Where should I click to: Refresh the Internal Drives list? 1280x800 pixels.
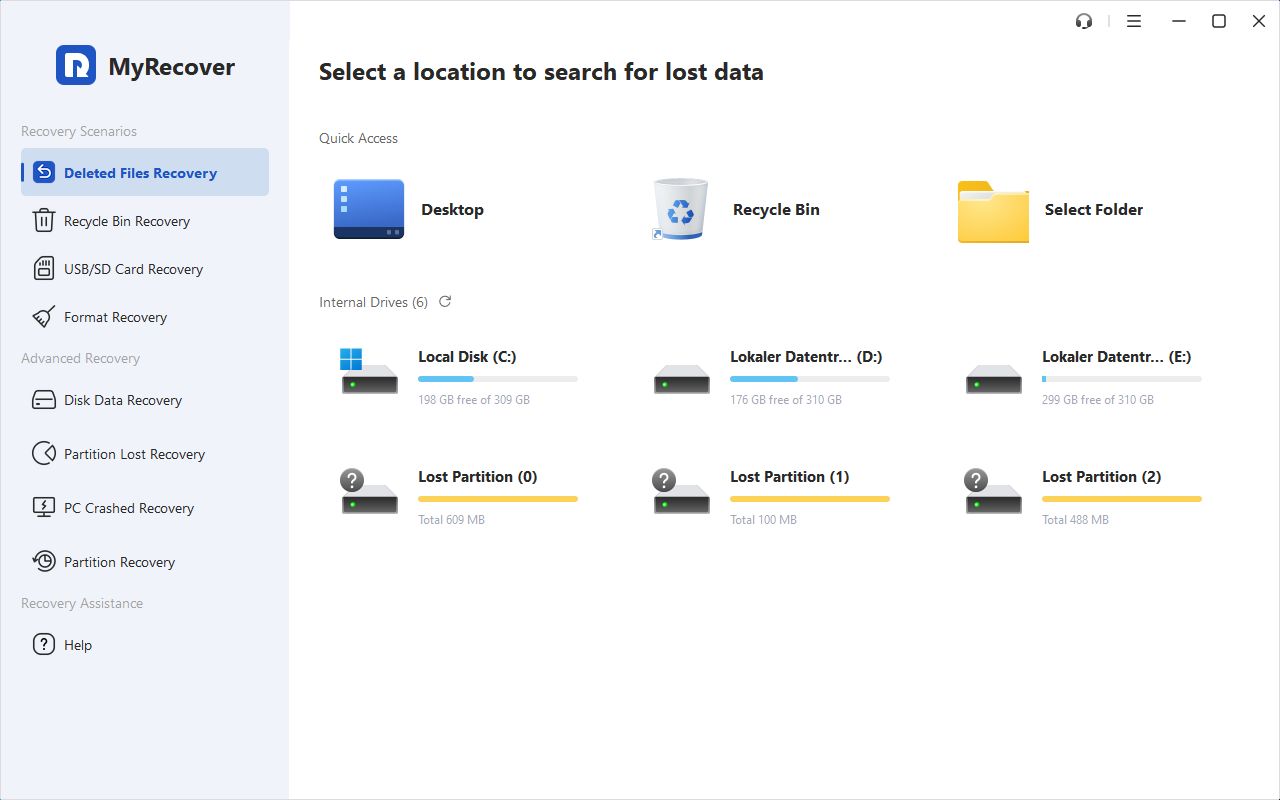(445, 301)
